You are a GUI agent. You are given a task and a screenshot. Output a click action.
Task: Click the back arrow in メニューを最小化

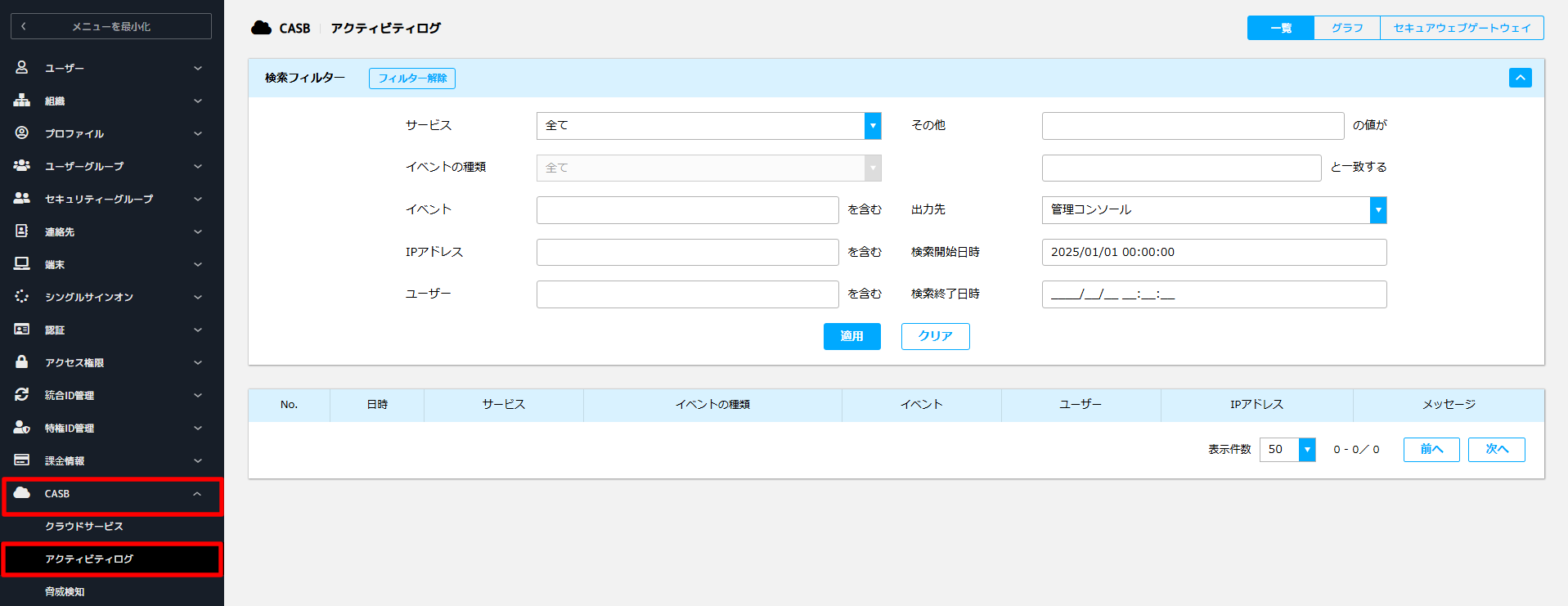click(24, 26)
